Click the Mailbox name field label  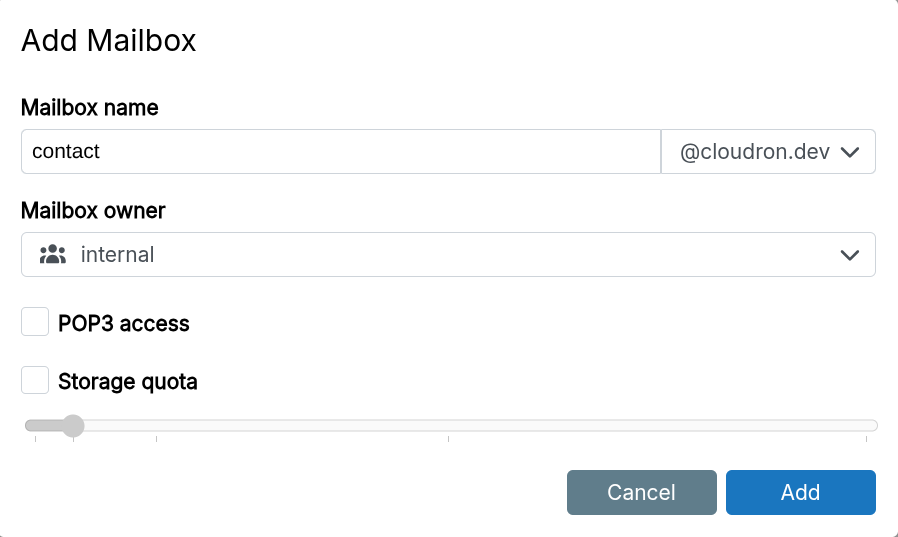(90, 107)
